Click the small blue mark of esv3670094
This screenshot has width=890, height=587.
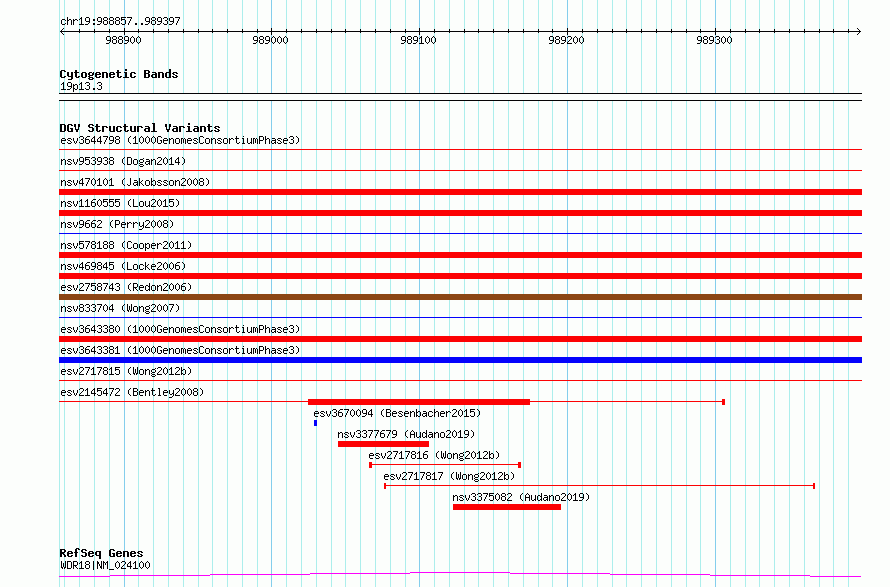(x=316, y=423)
